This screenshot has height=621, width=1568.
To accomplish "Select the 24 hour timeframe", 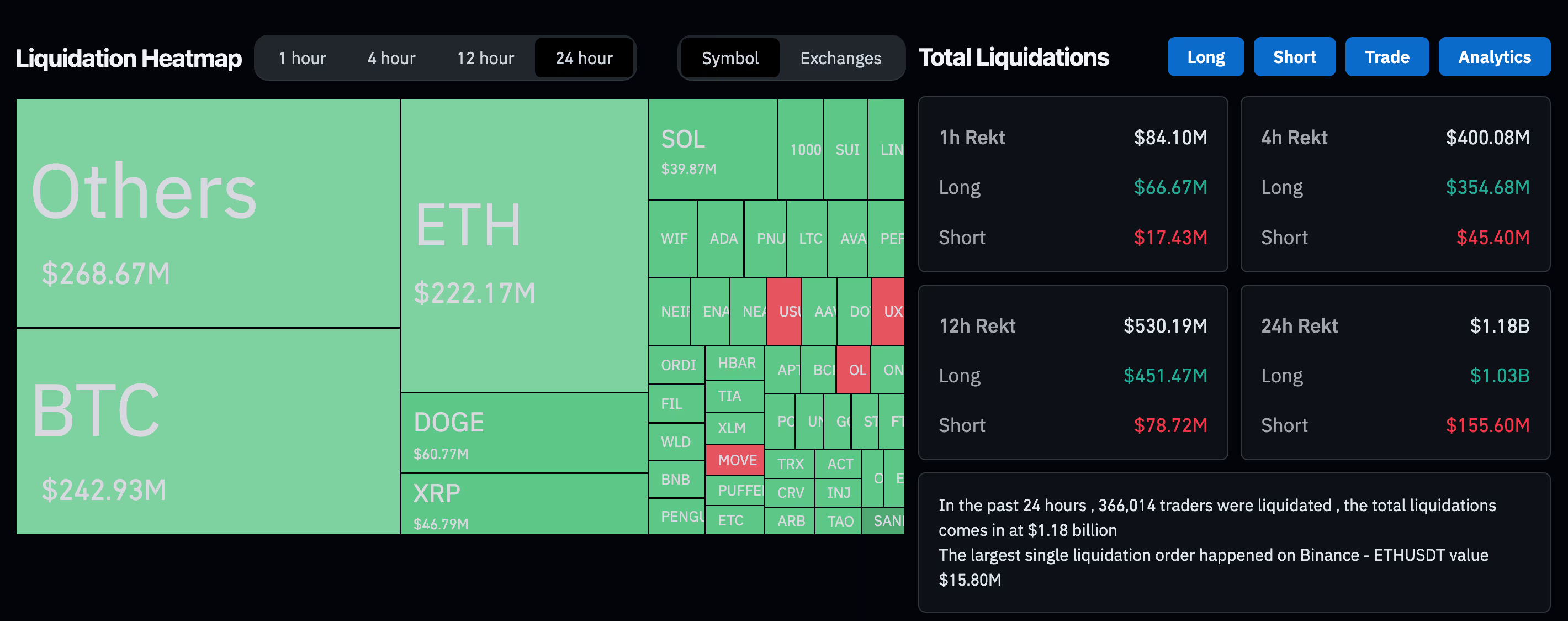I will coord(584,58).
